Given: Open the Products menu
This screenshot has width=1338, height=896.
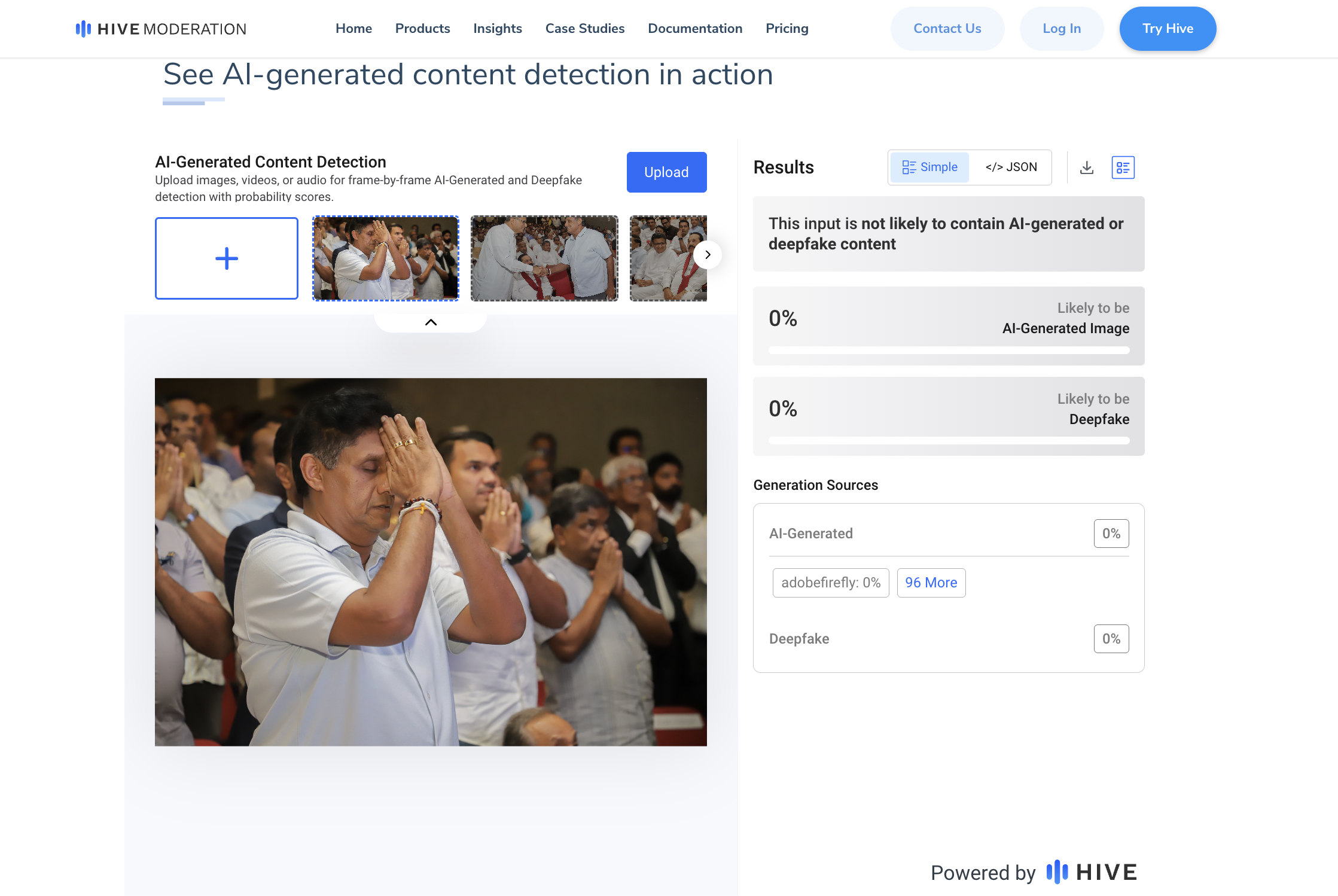Looking at the screenshot, I should (422, 29).
